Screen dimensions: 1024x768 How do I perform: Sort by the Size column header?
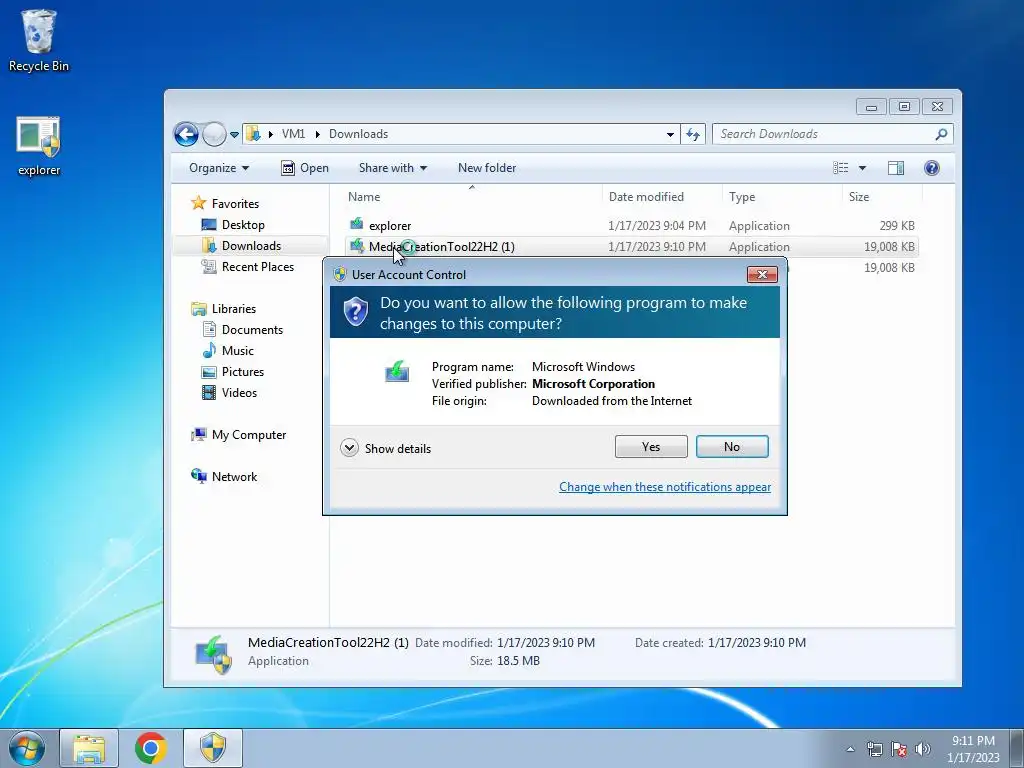tap(882, 197)
